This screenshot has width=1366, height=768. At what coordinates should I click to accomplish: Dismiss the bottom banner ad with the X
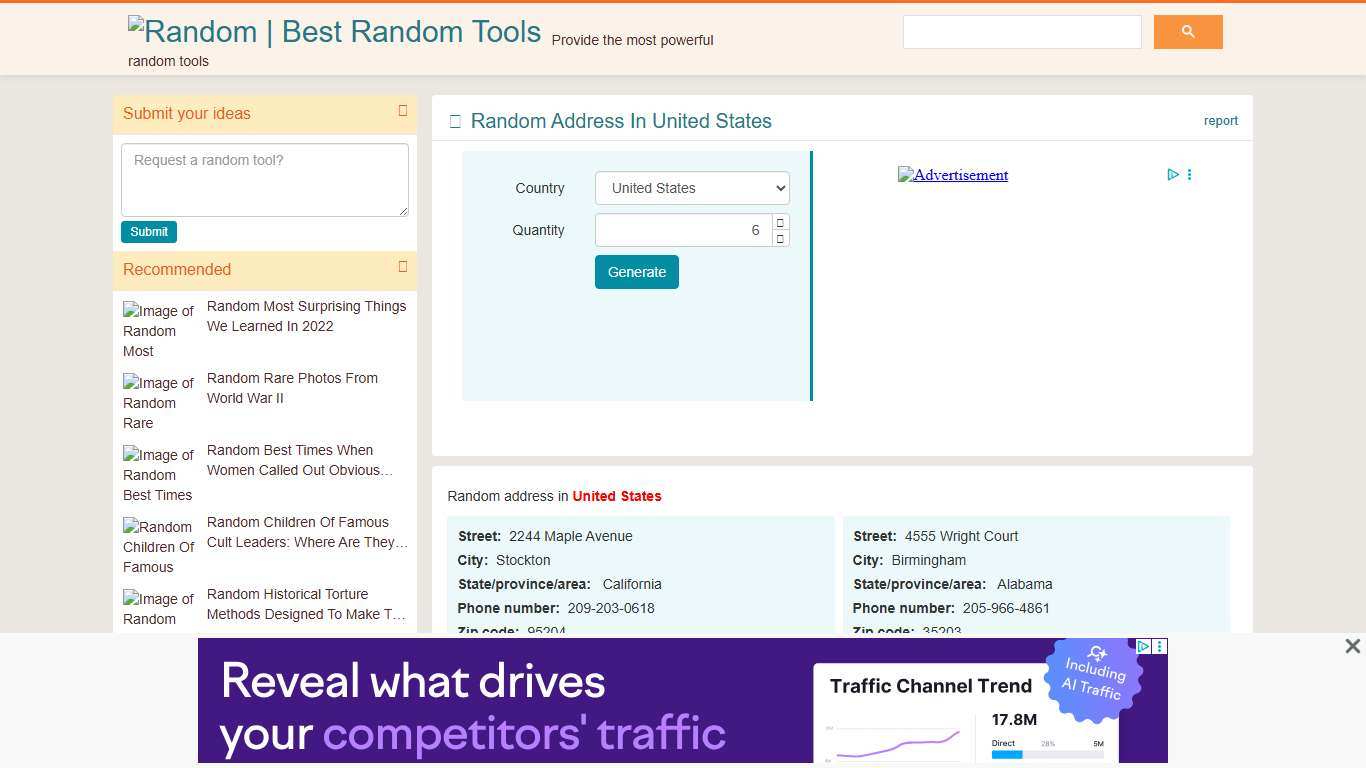(x=1352, y=646)
